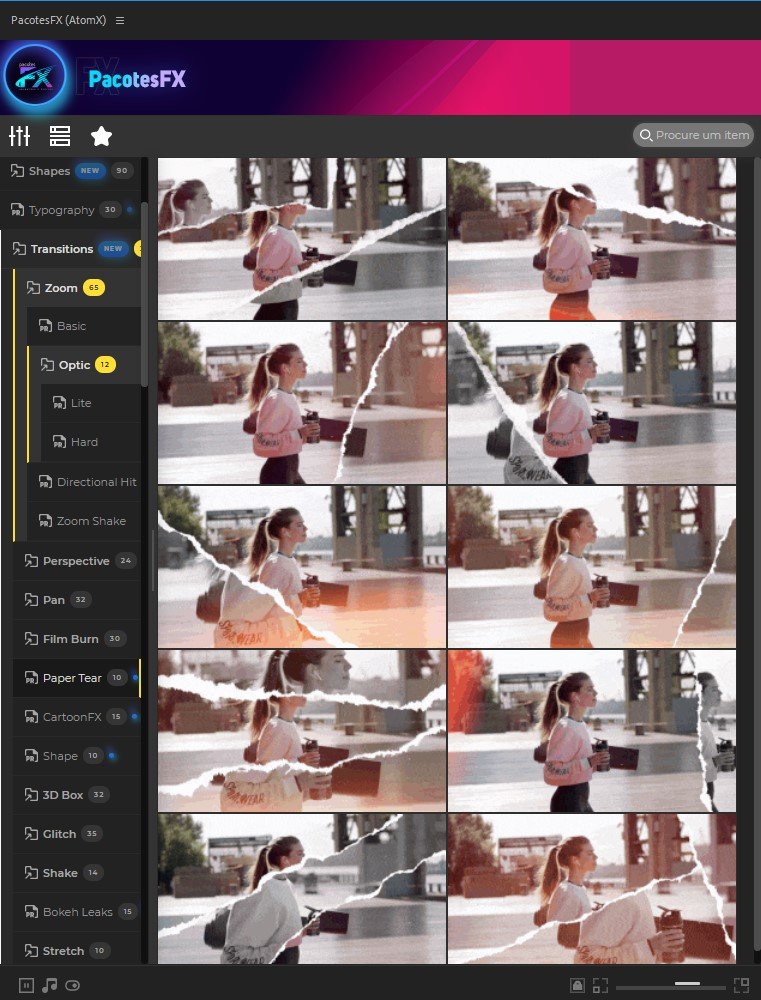This screenshot has height=1000, width=761.
Task: Open the Glitch transitions category
Action: pos(59,834)
